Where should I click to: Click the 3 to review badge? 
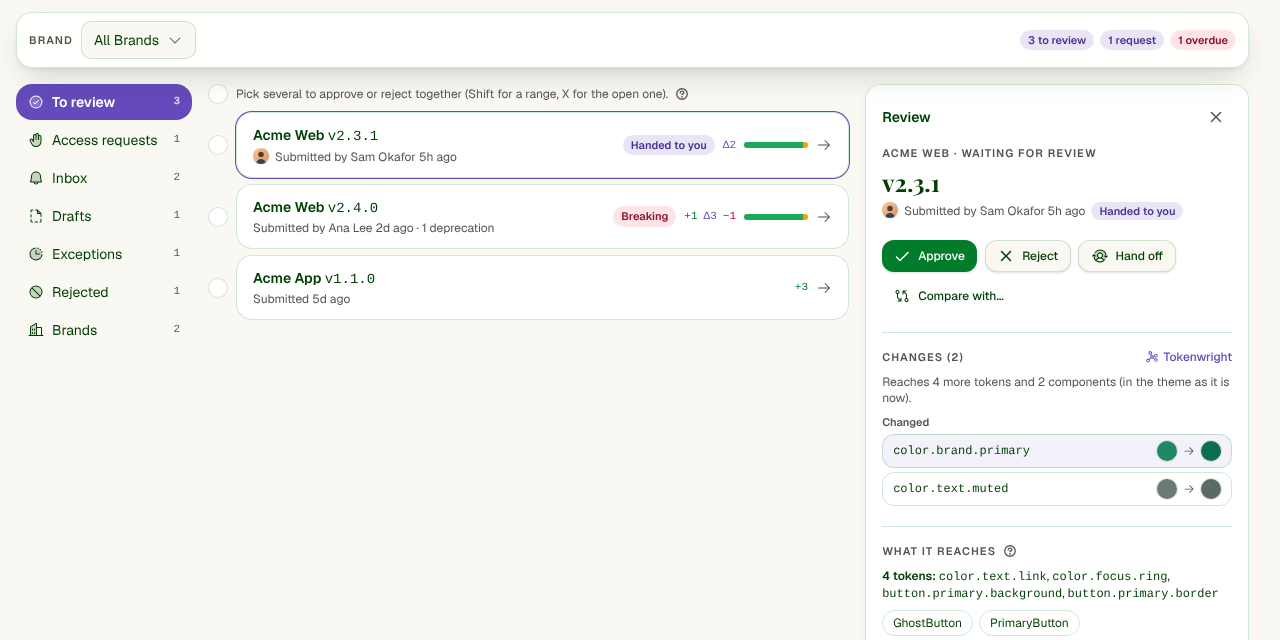(1057, 40)
